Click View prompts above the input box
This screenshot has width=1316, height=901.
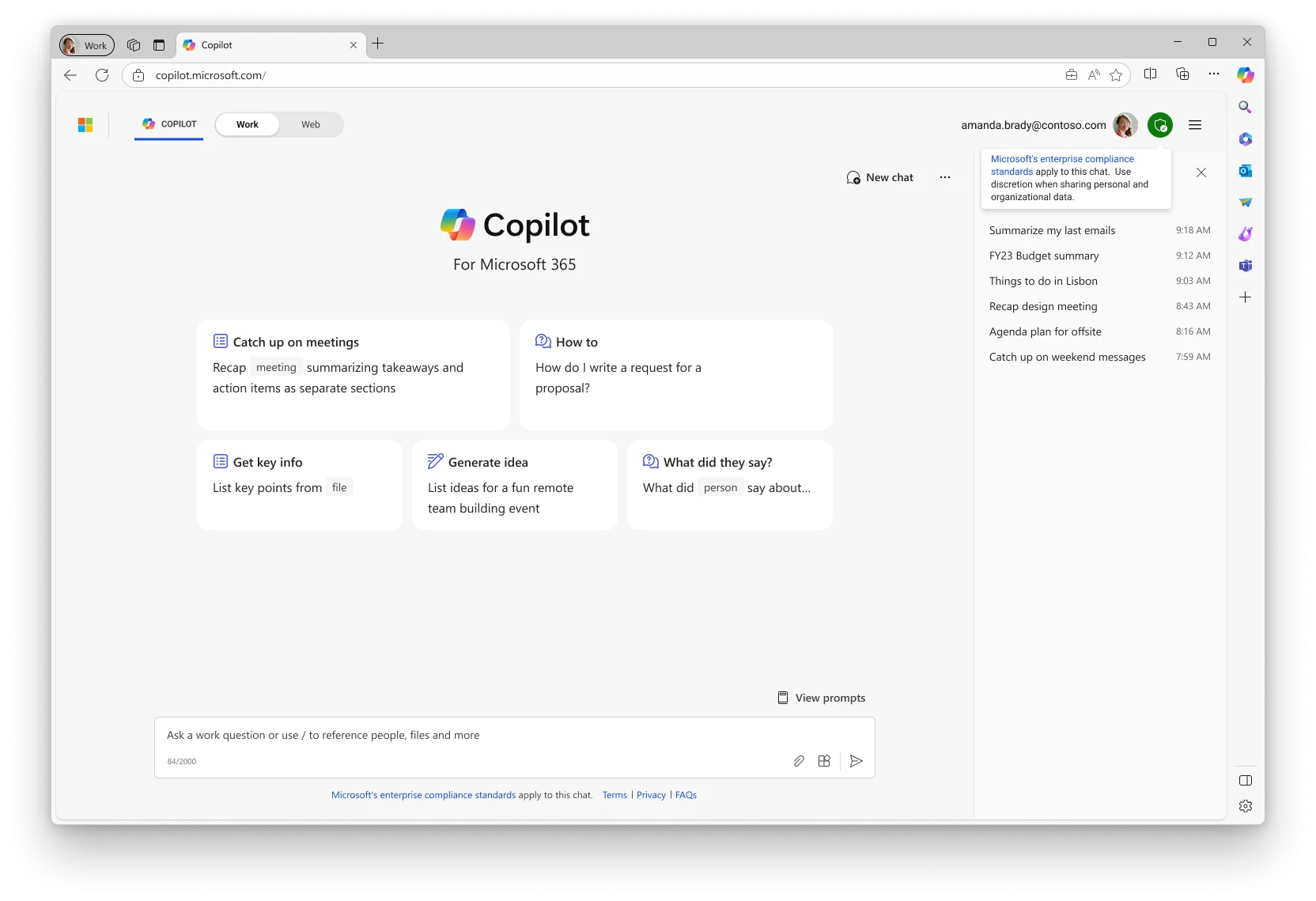(821, 698)
